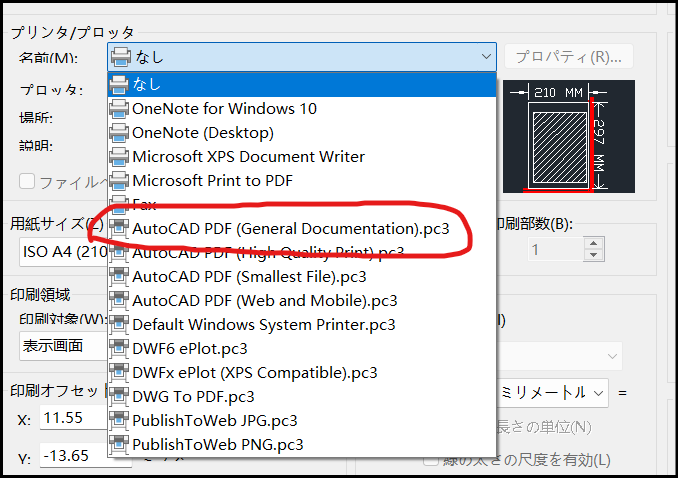Choose OneNote (Desktop) printer

tap(302, 133)
